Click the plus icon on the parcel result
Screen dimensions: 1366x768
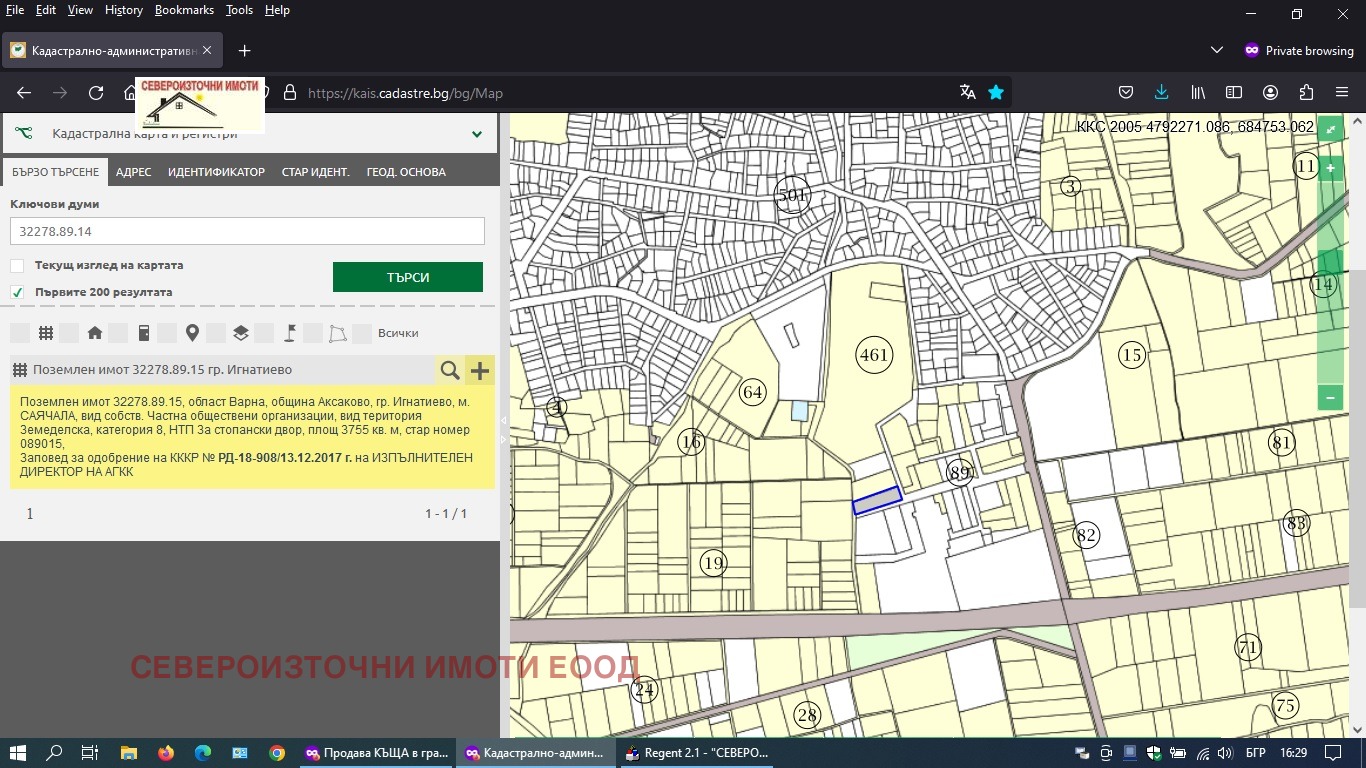[x=480, y=371]
